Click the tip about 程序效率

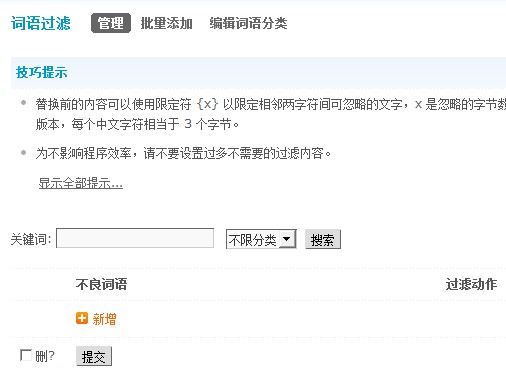[184, 153]
